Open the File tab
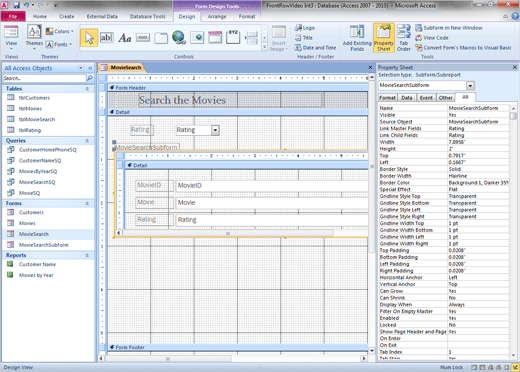 [13, 16]
